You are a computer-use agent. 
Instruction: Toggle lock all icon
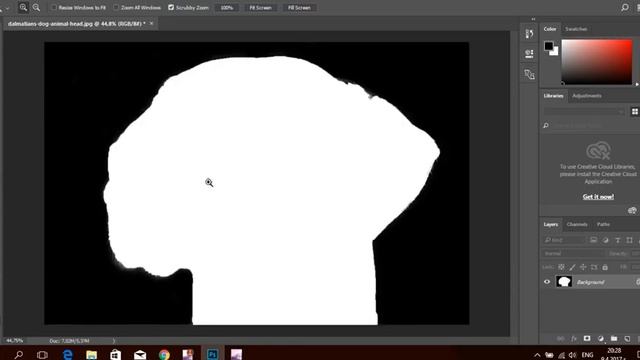click(x=605, y=267)
